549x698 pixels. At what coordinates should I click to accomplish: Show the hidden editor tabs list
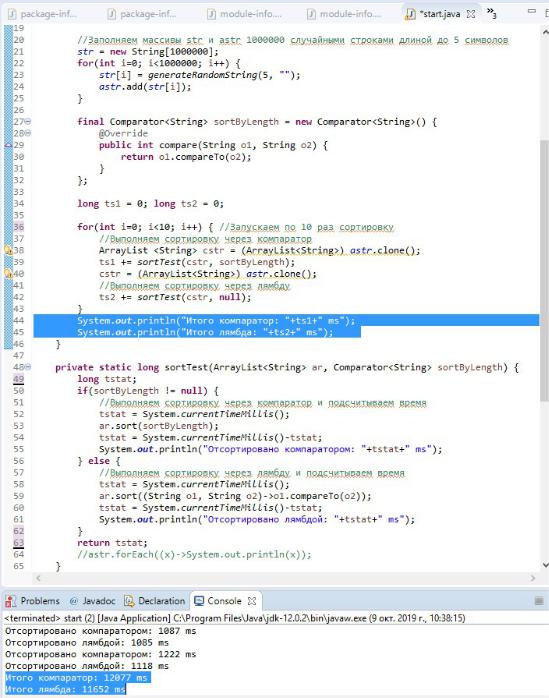[x=491, y=13]
